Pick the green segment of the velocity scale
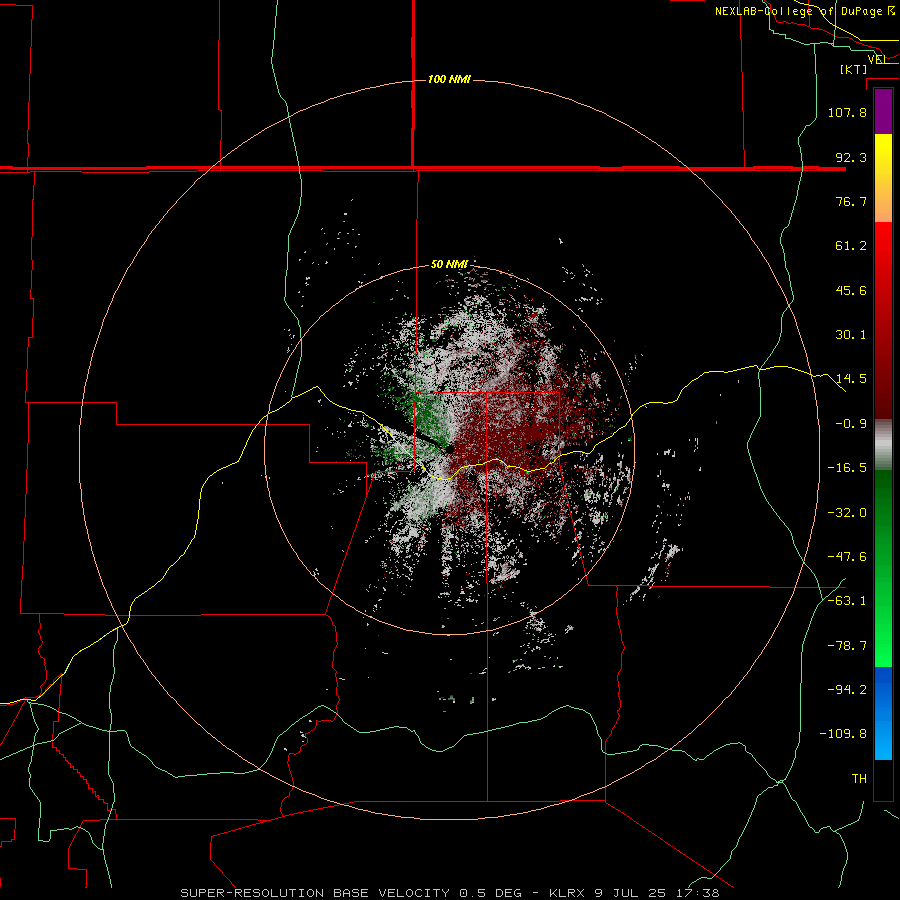 [883, 568]
